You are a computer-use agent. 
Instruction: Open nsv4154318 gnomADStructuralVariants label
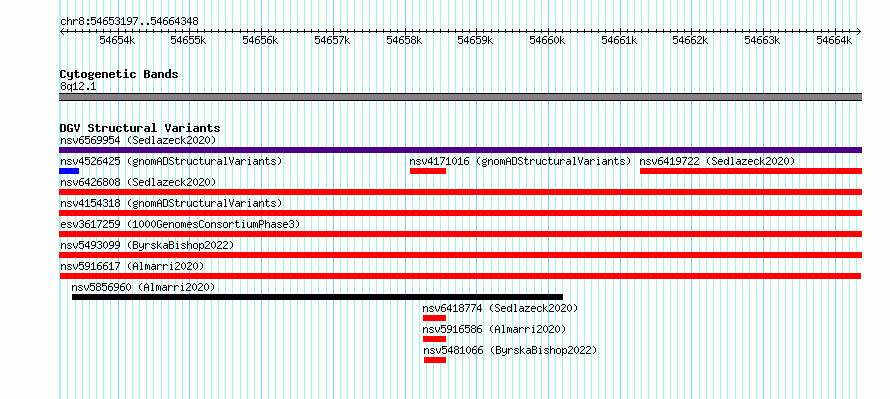[171, 203]
